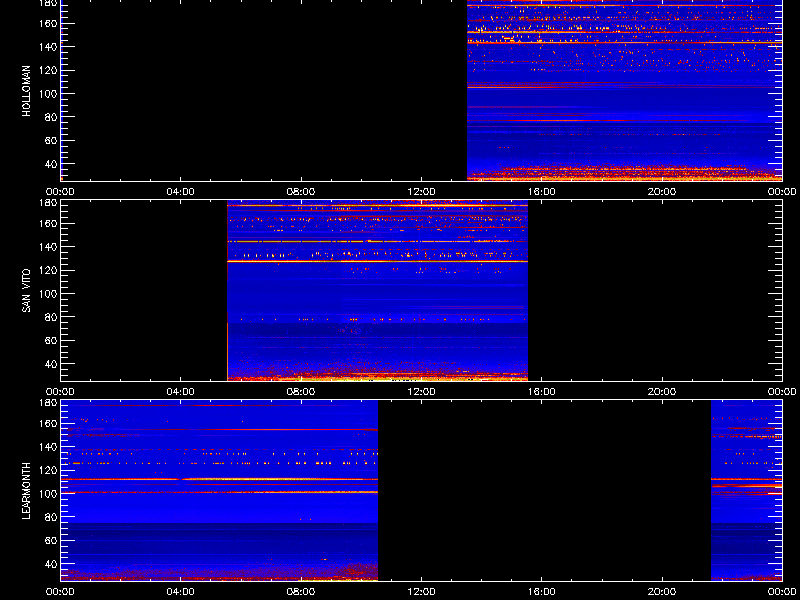The height and width of the screenshot is (600, 800).
Task: Click Holloman panel's 20:00 time label
Action: pos(662,192)
